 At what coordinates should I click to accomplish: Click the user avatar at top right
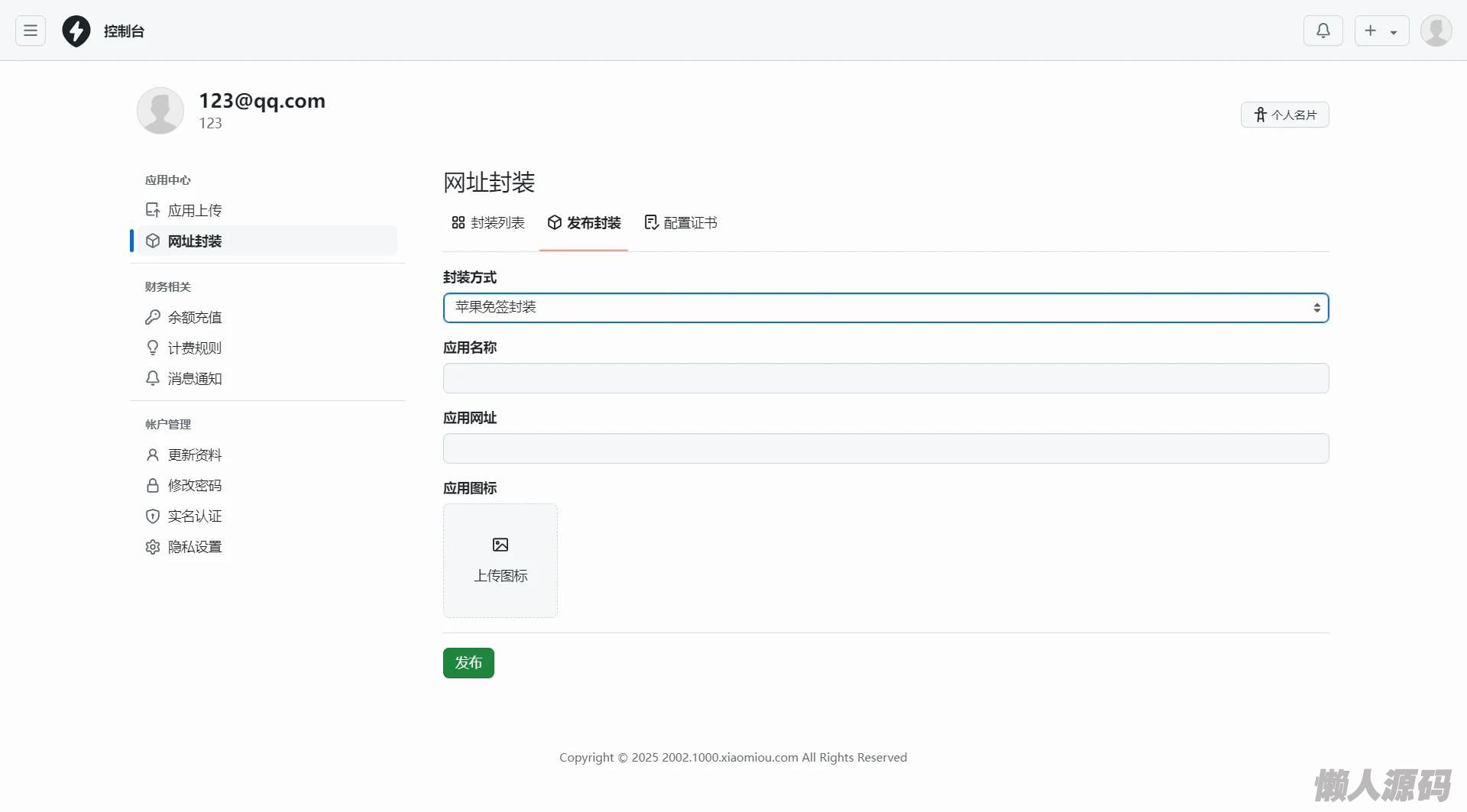(x=1436, y=31)
